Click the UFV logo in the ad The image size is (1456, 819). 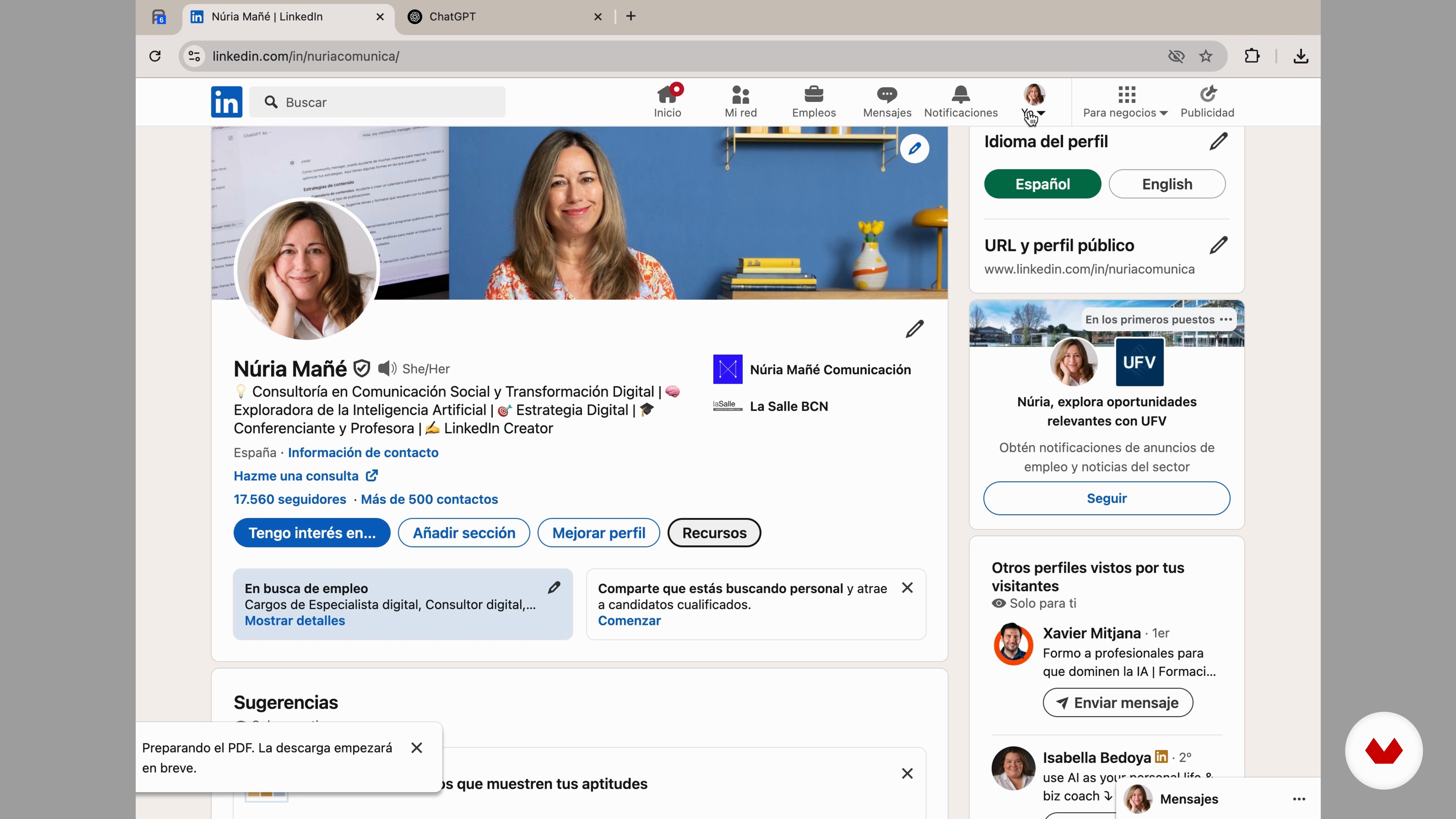1139,362
